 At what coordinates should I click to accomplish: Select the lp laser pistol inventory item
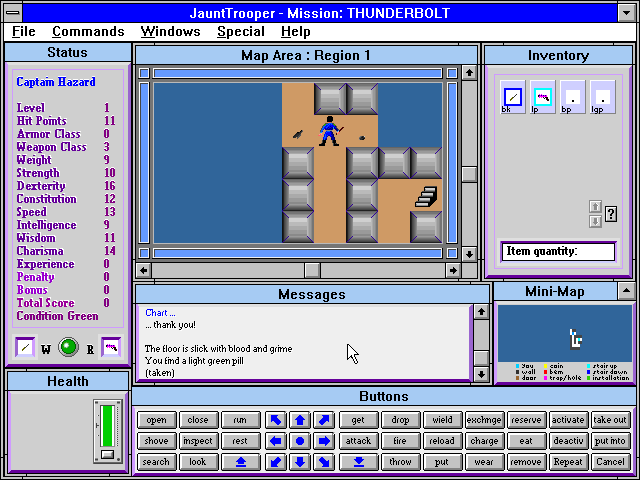(543, 97)
